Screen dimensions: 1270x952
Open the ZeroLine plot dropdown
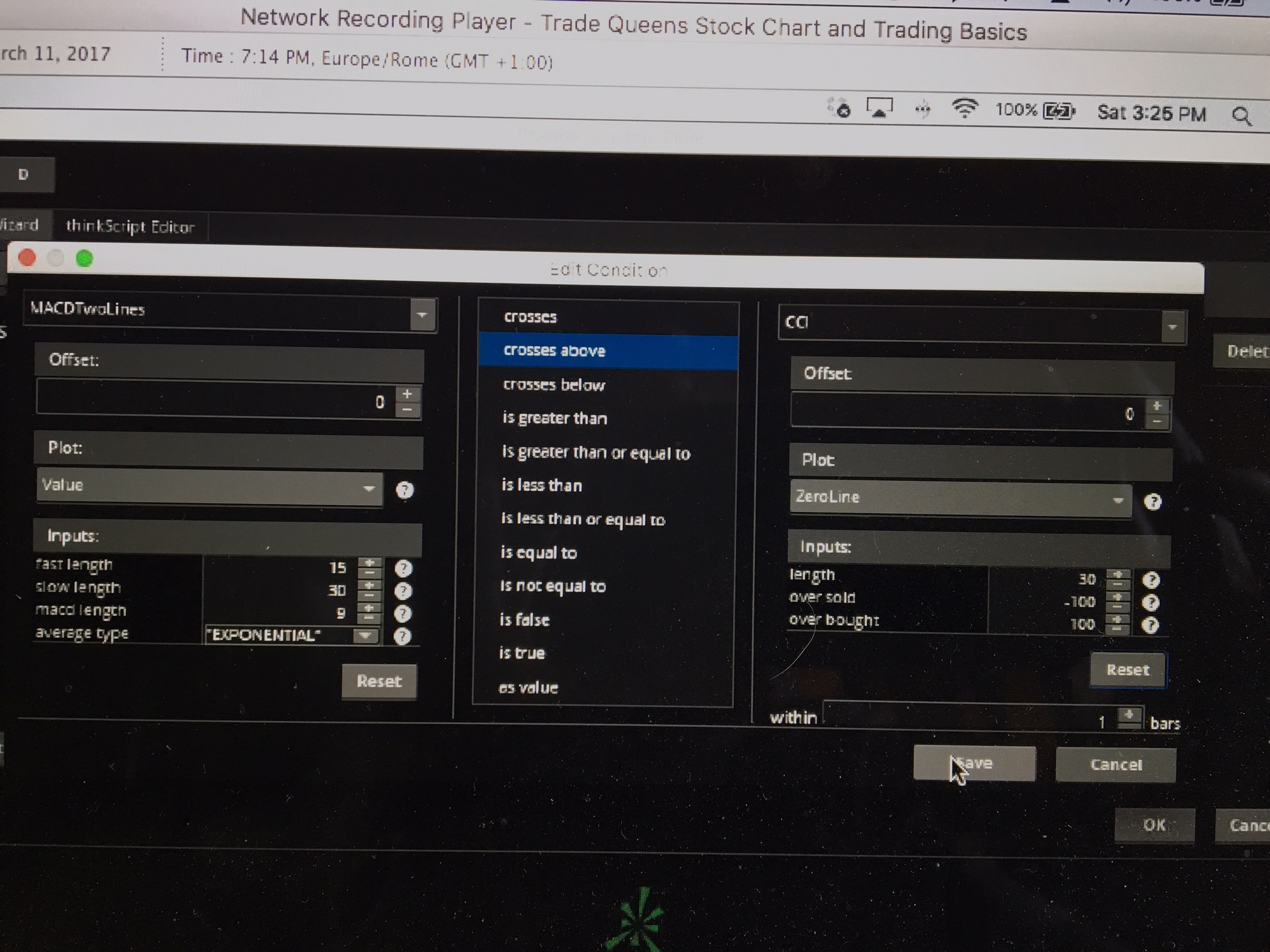(1118, 501)
